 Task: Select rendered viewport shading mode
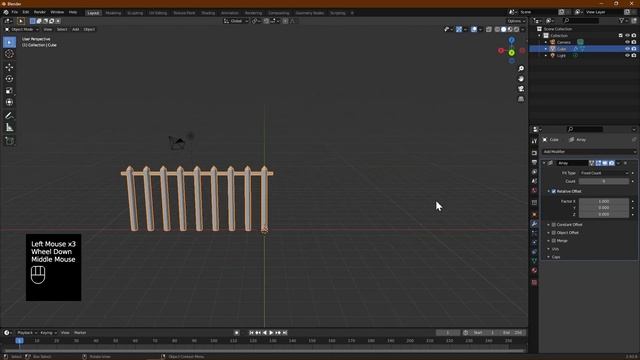click(516, 29)
